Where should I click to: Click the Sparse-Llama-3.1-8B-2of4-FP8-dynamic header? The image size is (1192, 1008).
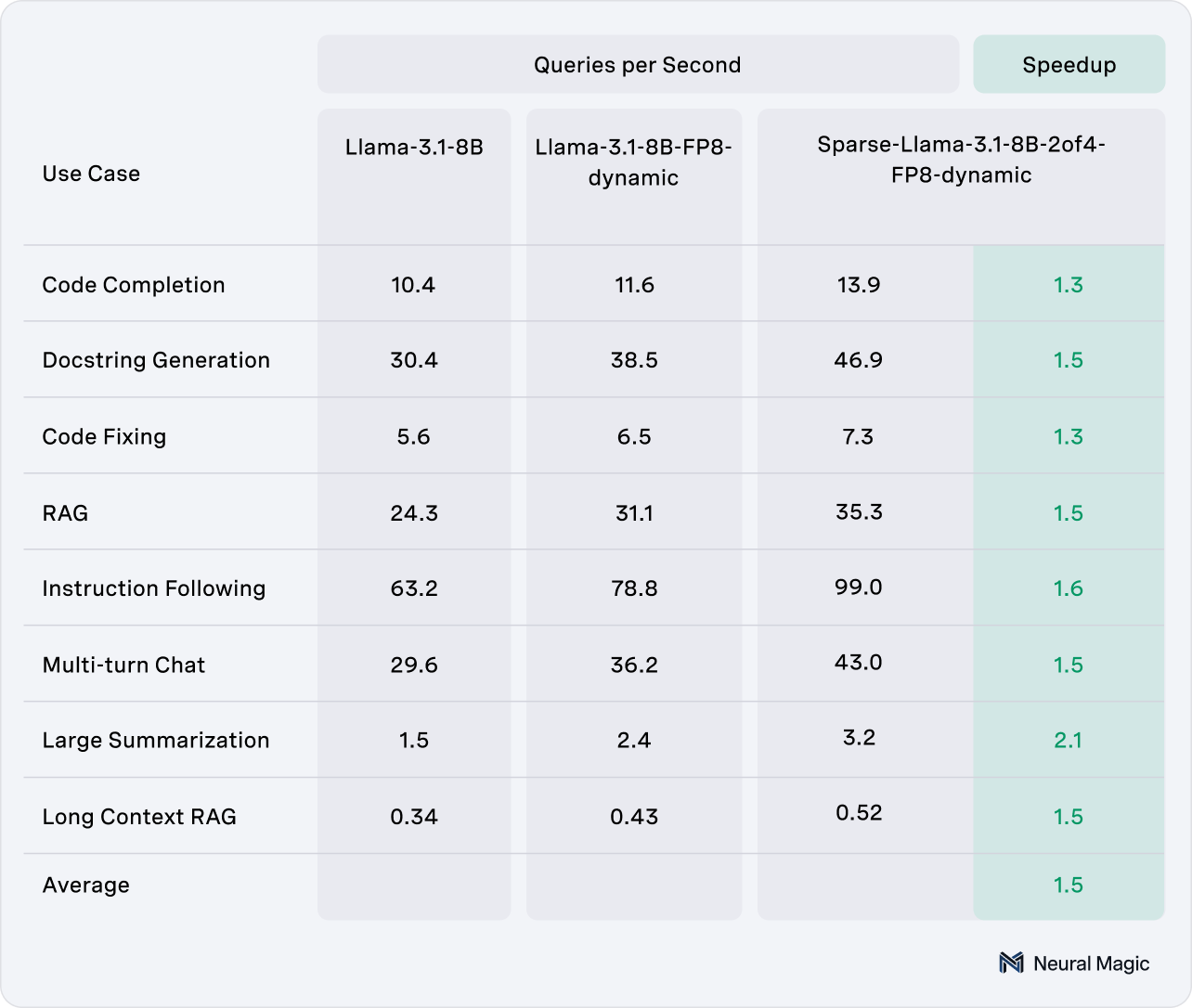click(x=961, y=160)
